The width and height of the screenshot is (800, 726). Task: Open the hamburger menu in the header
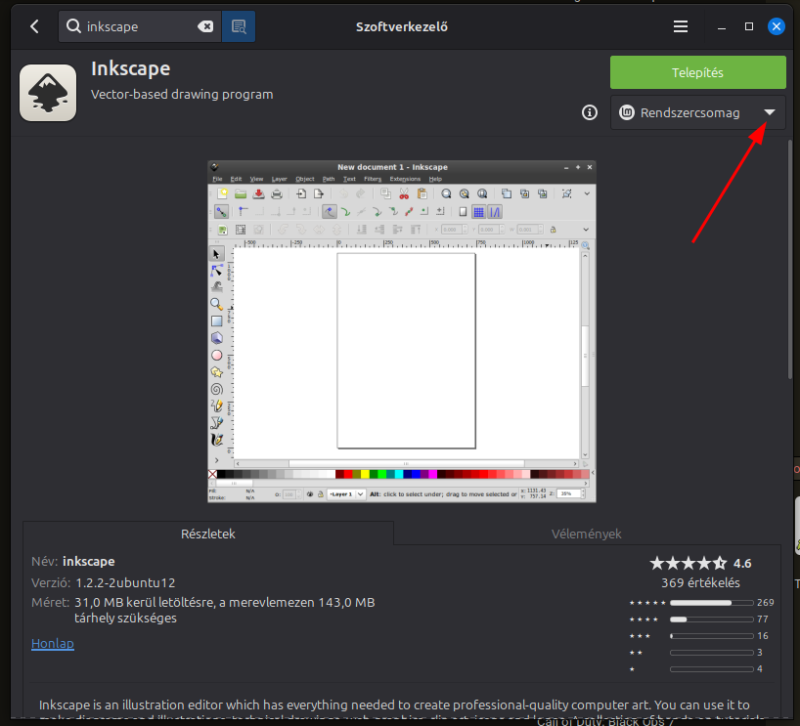point(680,27)
